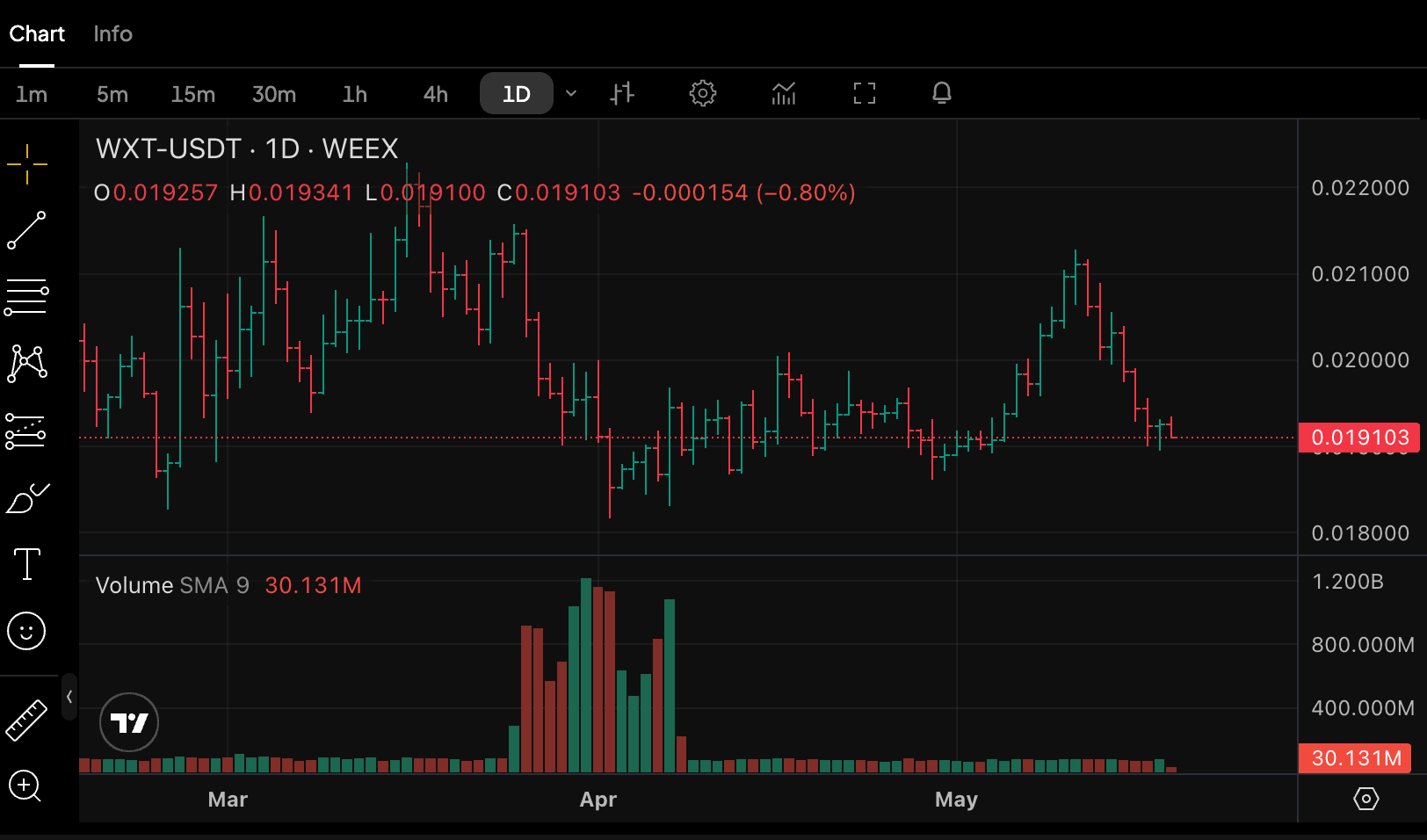Click the 30.131M value in volume legend
Image resolution: width=1427 pixels, height=840 pixels.
(313, 585)
